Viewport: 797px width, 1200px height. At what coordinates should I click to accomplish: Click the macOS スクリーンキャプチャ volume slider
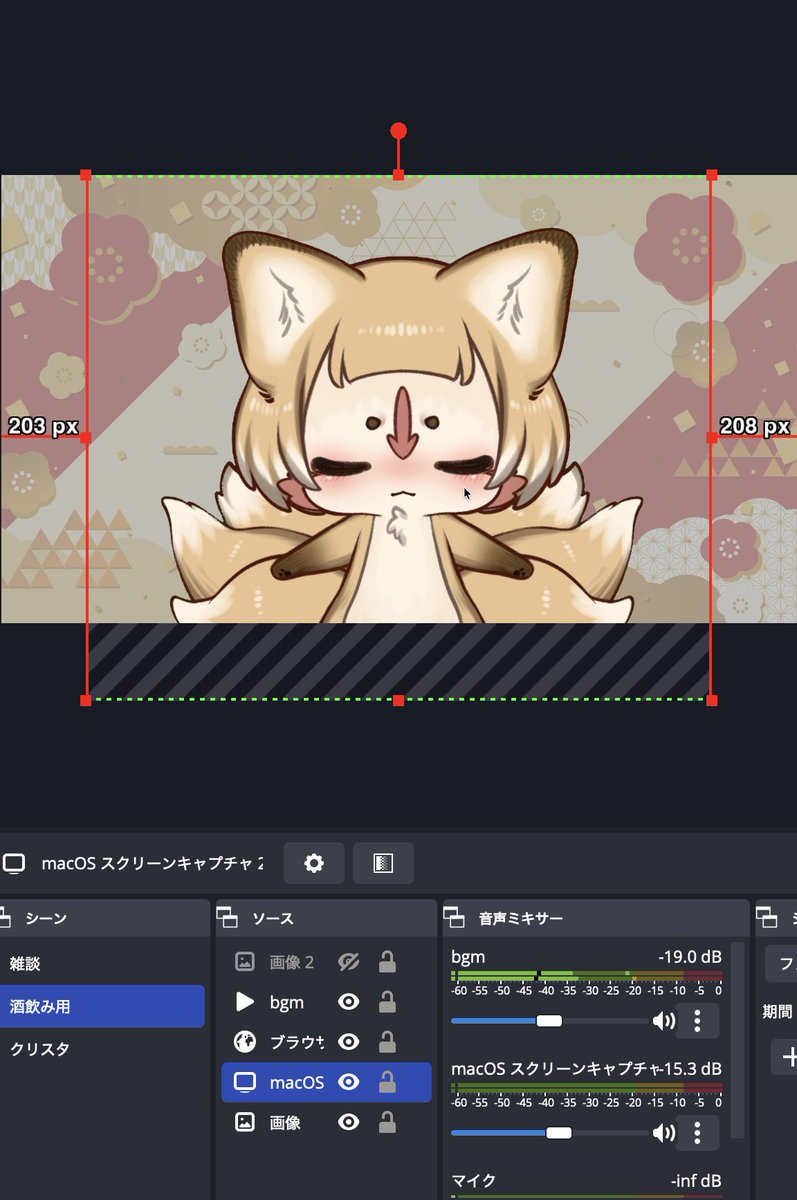pyautogui.click(x=548, y=1133)
